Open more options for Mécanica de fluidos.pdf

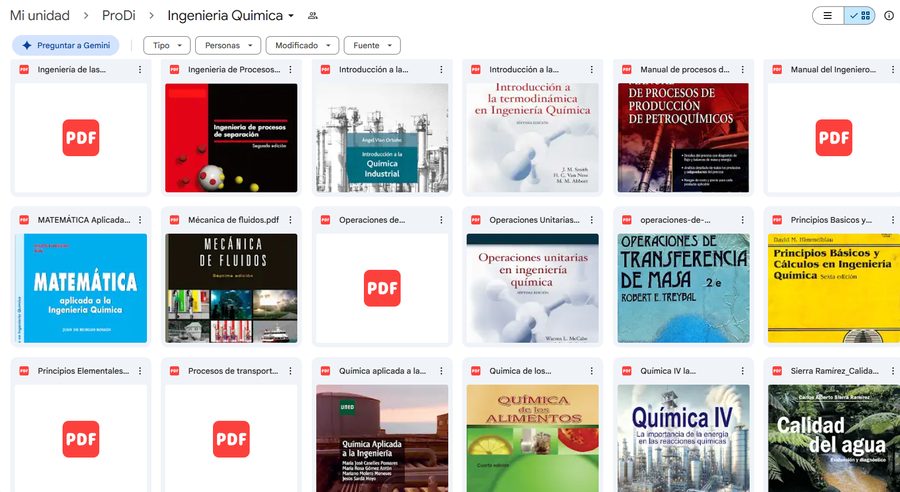(x=290, y=220)
